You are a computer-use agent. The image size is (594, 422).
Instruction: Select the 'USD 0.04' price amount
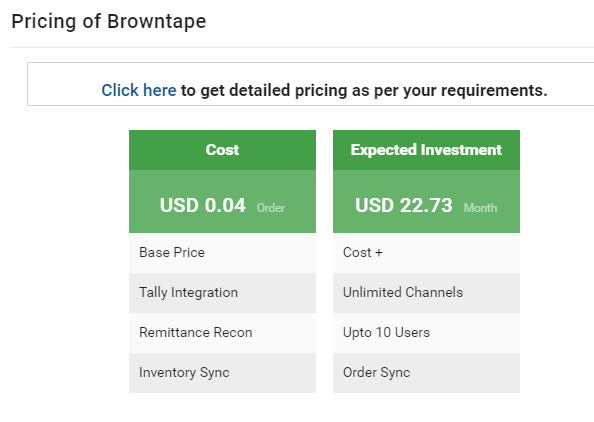(203, 205)
